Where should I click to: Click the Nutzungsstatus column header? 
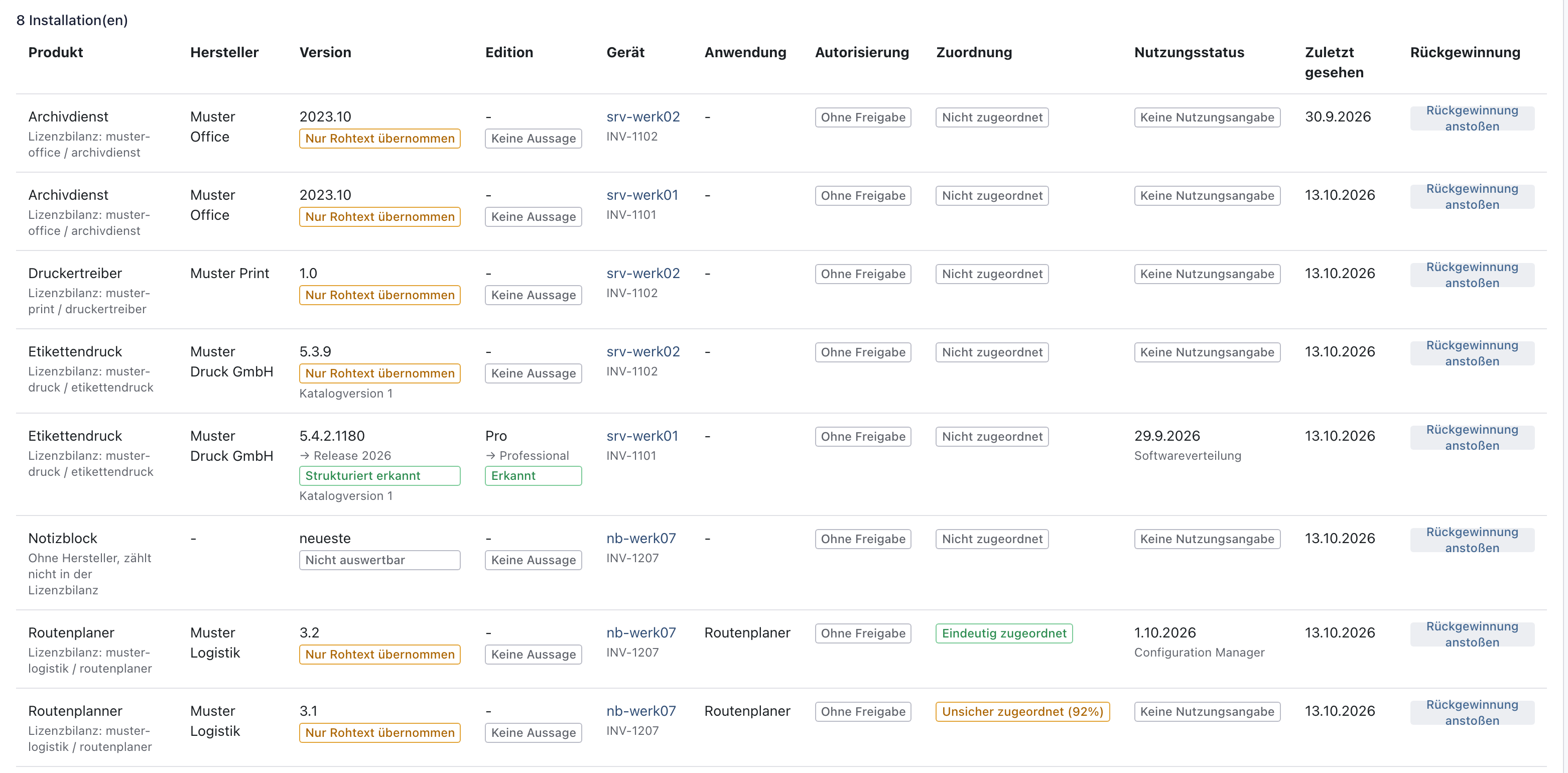(1189, 52)
